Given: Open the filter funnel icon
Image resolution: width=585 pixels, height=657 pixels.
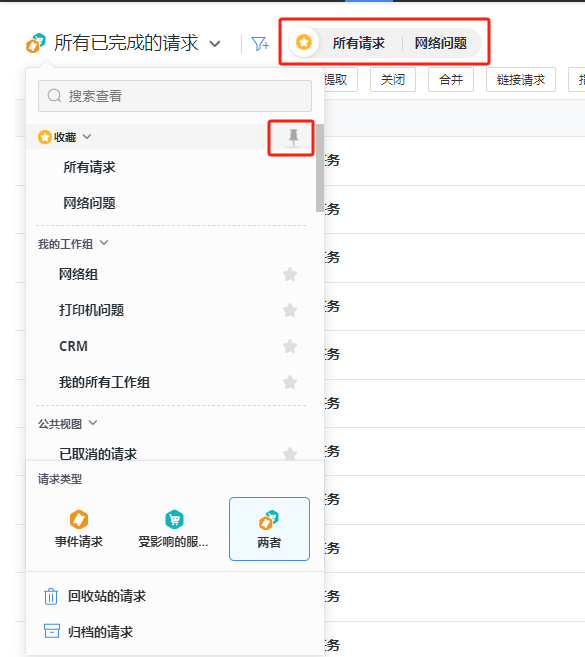Looking at the screenshot, I should [x=260, y=44].
